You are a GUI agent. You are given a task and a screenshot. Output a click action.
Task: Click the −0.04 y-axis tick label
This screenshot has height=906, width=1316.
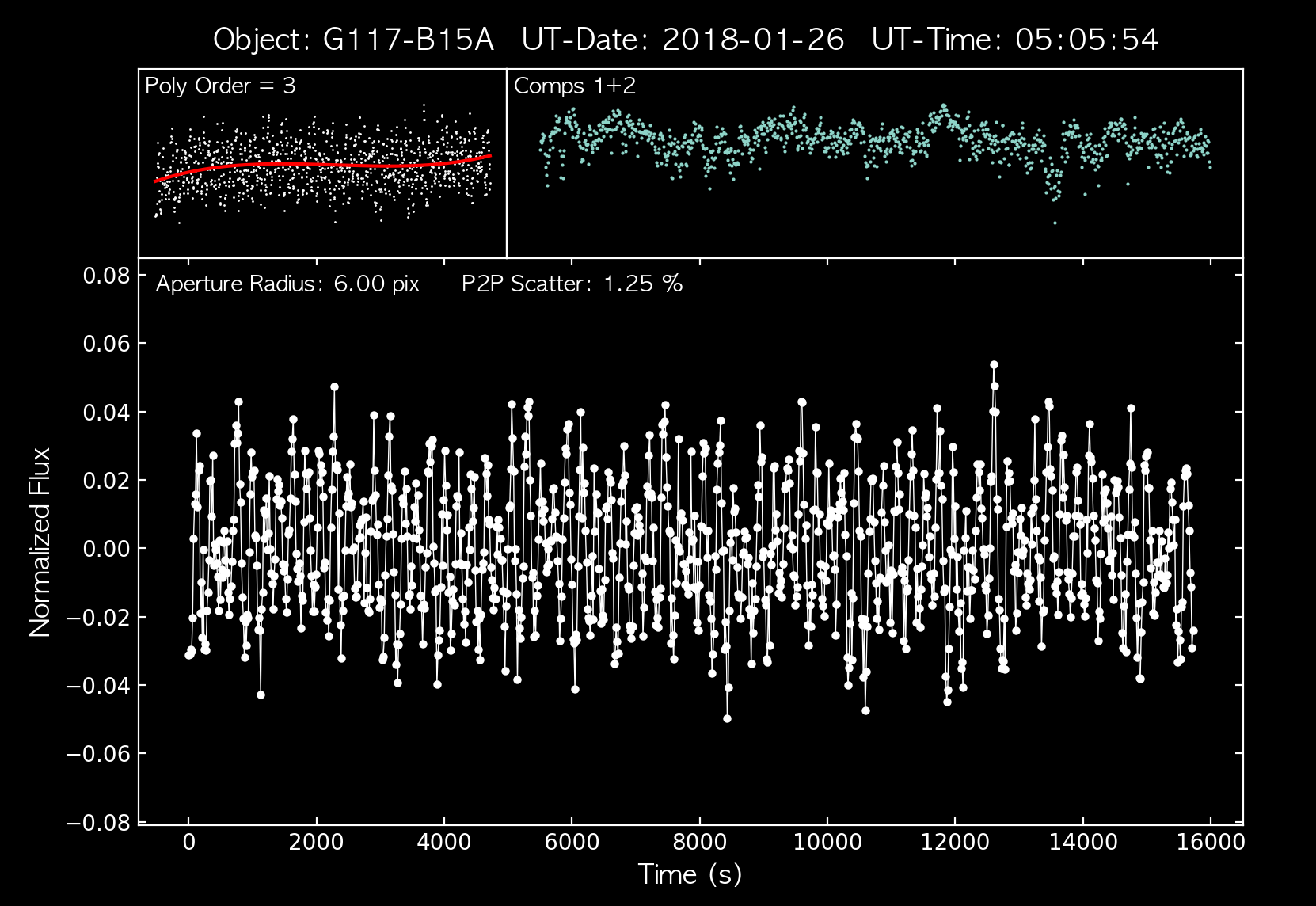98,686
